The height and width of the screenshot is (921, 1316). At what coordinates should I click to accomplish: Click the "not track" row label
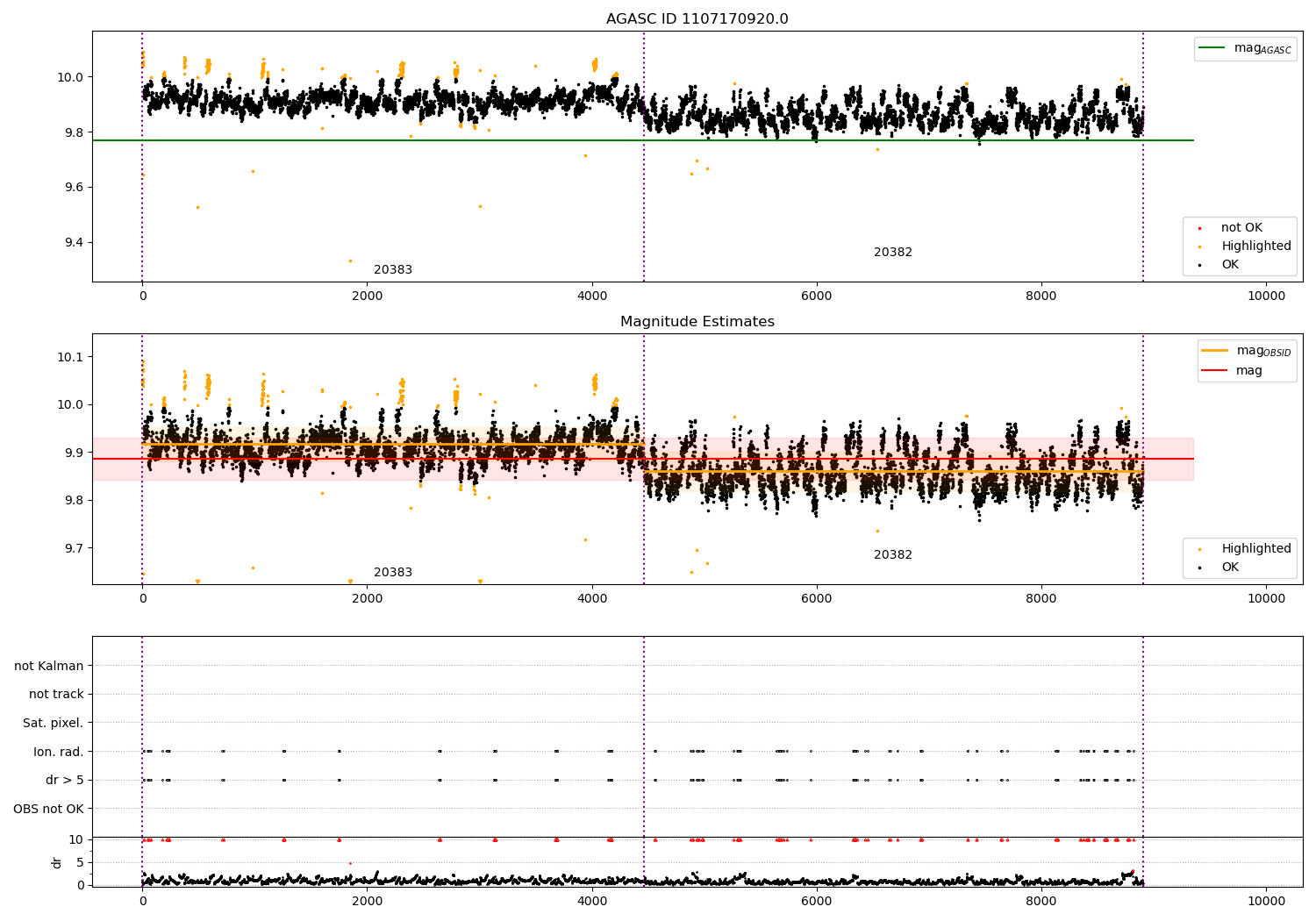pyautogui.click(x=56, y=695)
